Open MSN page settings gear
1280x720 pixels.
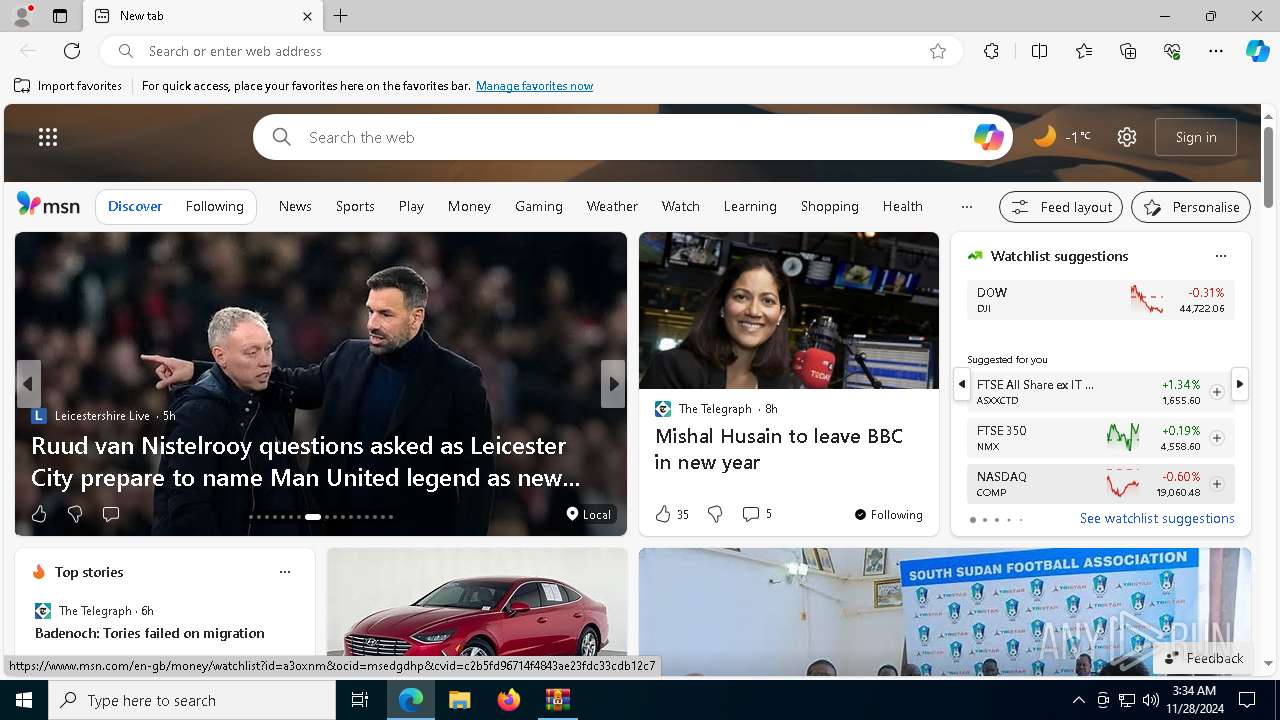click(x=1127, y=137)
